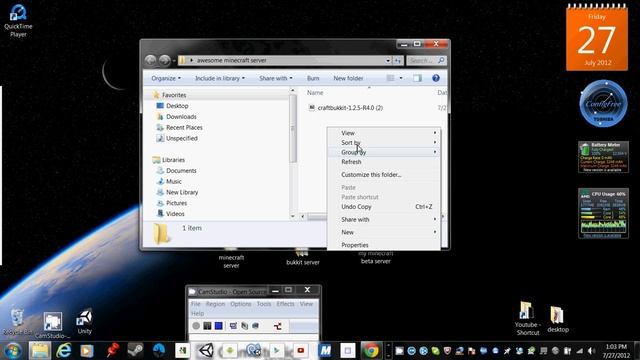Image resolution: width=640 pixels, height=360 pixels.
Task: Click the calendar gadget showing 27
Action: (597, 38)
